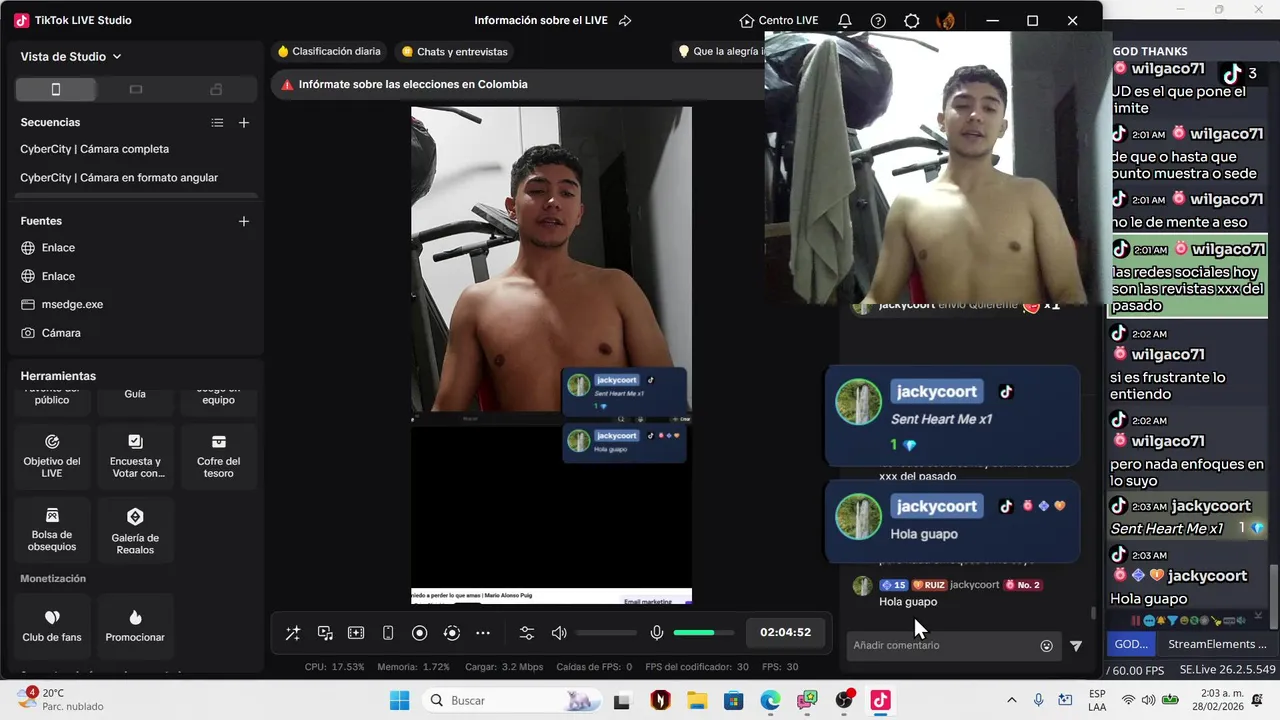
Task: Open the Cofre del tesoro tool
Action: pyautogui.click(x=218, y=457)
